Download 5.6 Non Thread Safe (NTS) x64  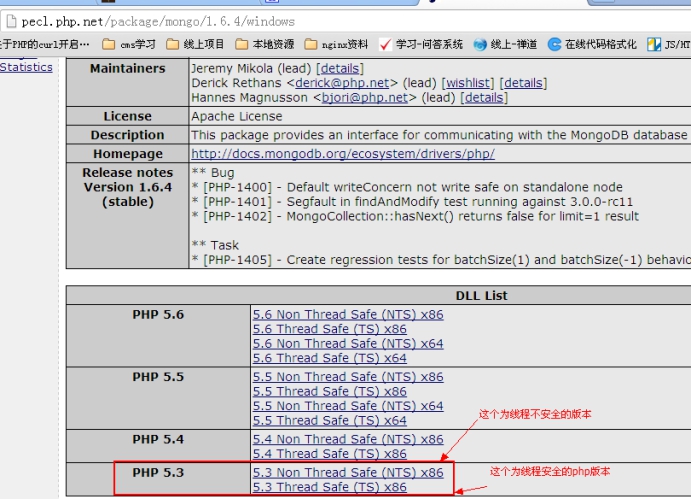tap(348, 344)
